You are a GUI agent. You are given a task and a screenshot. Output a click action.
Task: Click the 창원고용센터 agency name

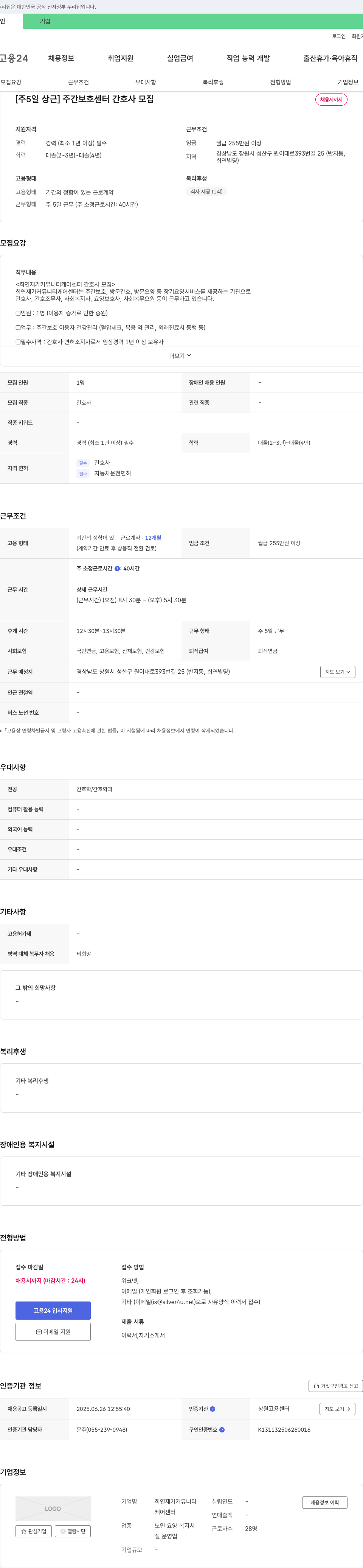coord(274,1409)
